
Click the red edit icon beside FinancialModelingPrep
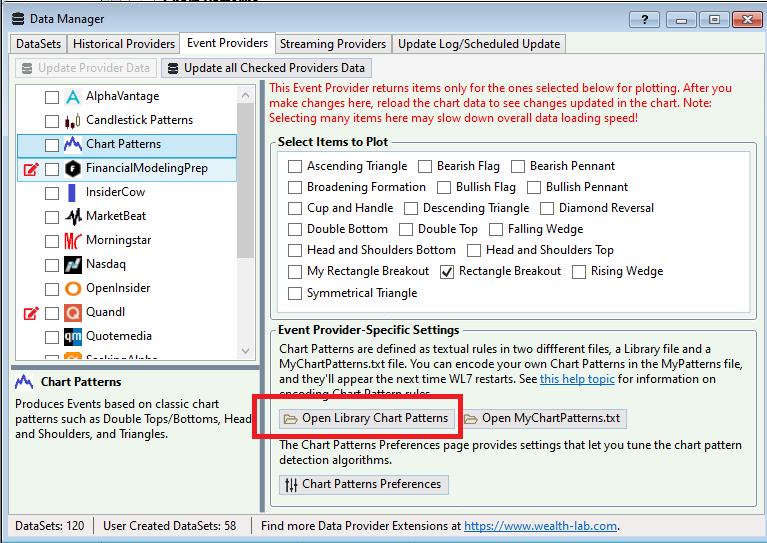31,169
